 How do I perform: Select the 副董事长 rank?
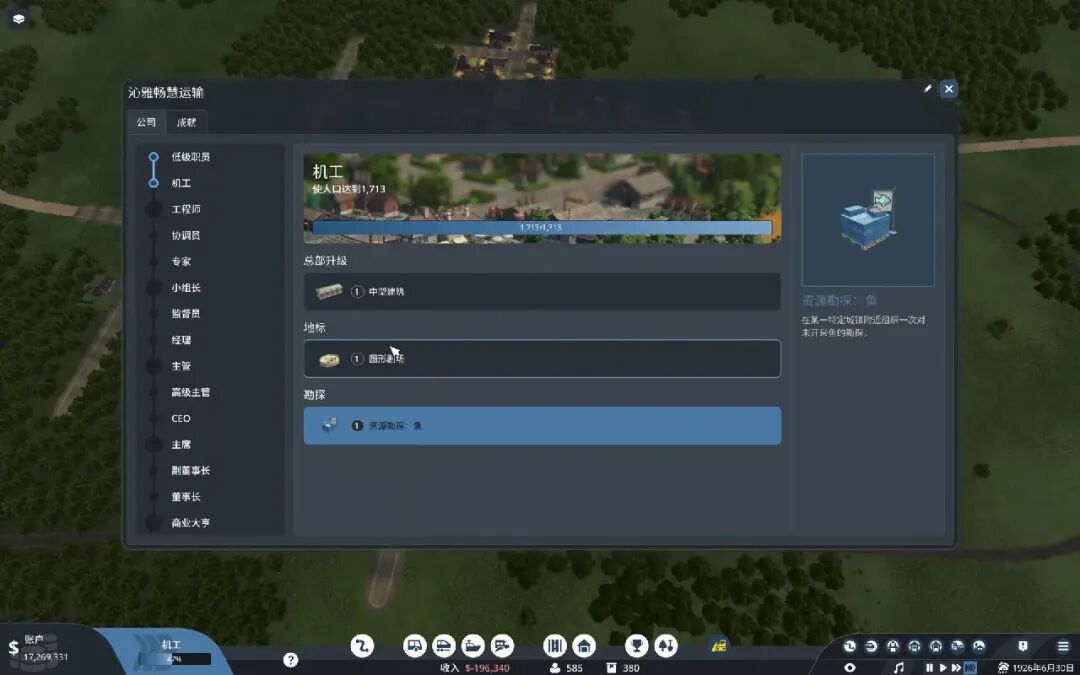coord(191,470)
